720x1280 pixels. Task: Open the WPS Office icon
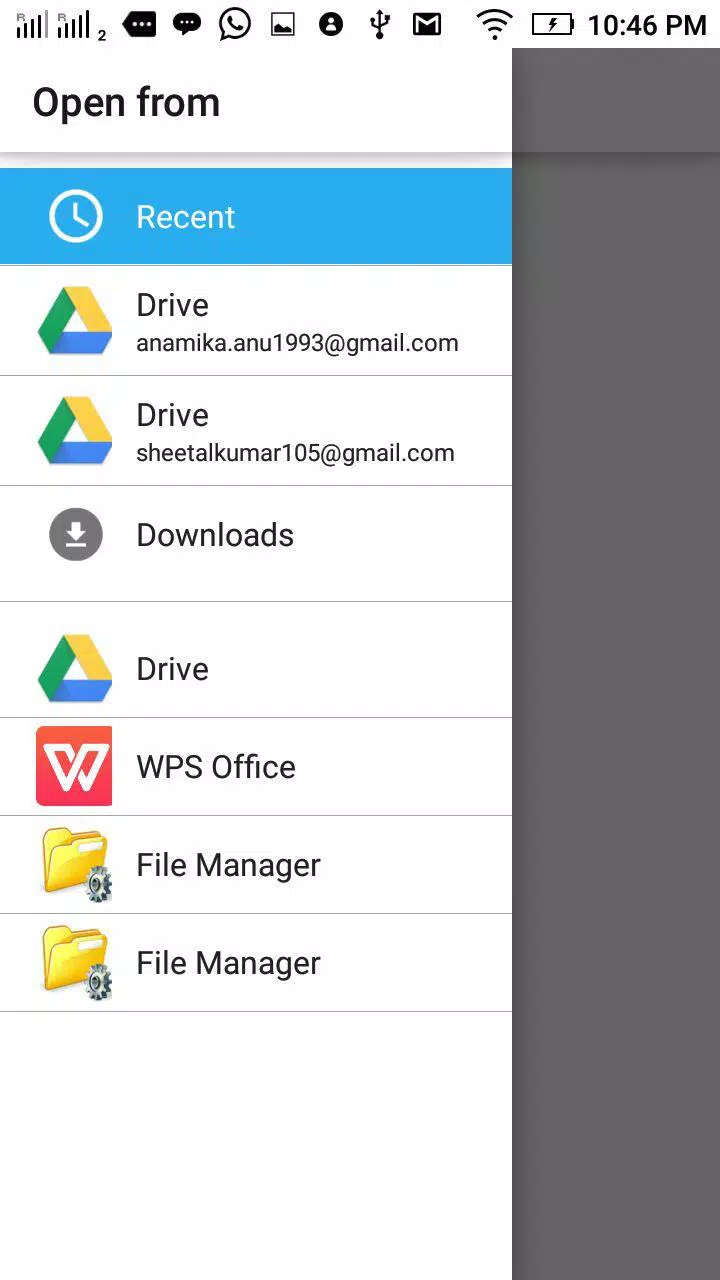pos(74,767)
